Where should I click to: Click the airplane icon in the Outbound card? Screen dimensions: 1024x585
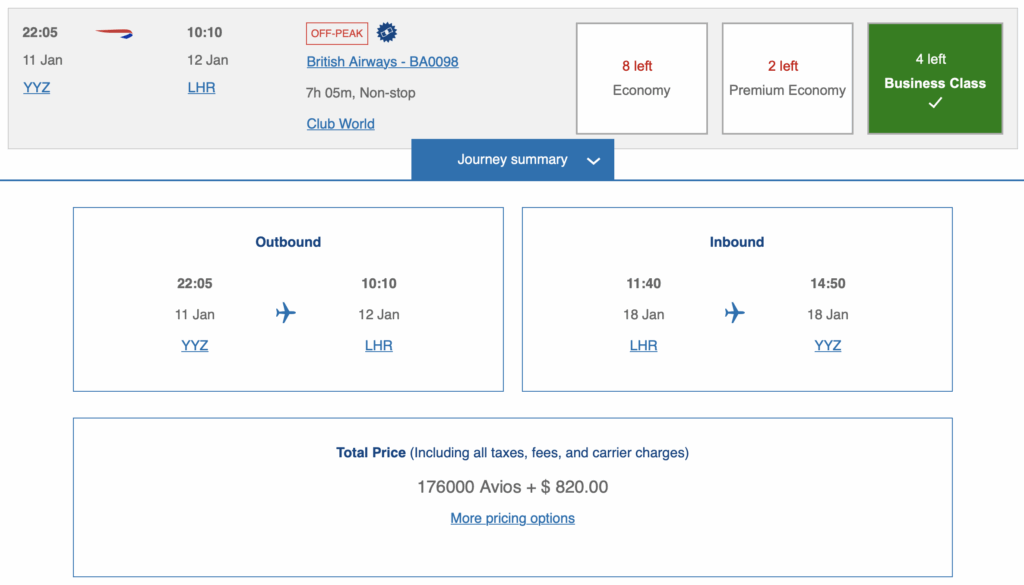pyautogui.click(x=285, y=313)
